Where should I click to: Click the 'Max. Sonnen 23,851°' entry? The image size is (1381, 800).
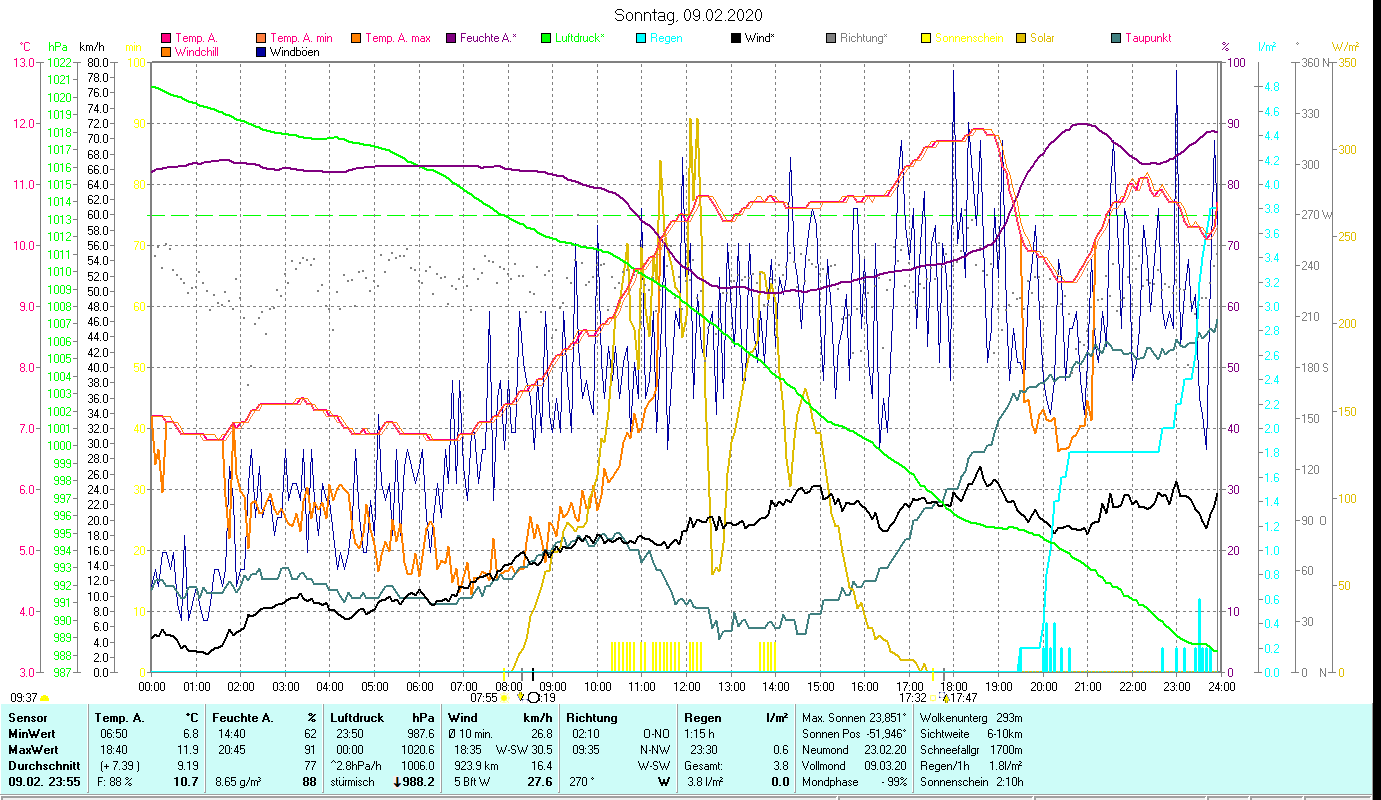(x=854, y=718)
